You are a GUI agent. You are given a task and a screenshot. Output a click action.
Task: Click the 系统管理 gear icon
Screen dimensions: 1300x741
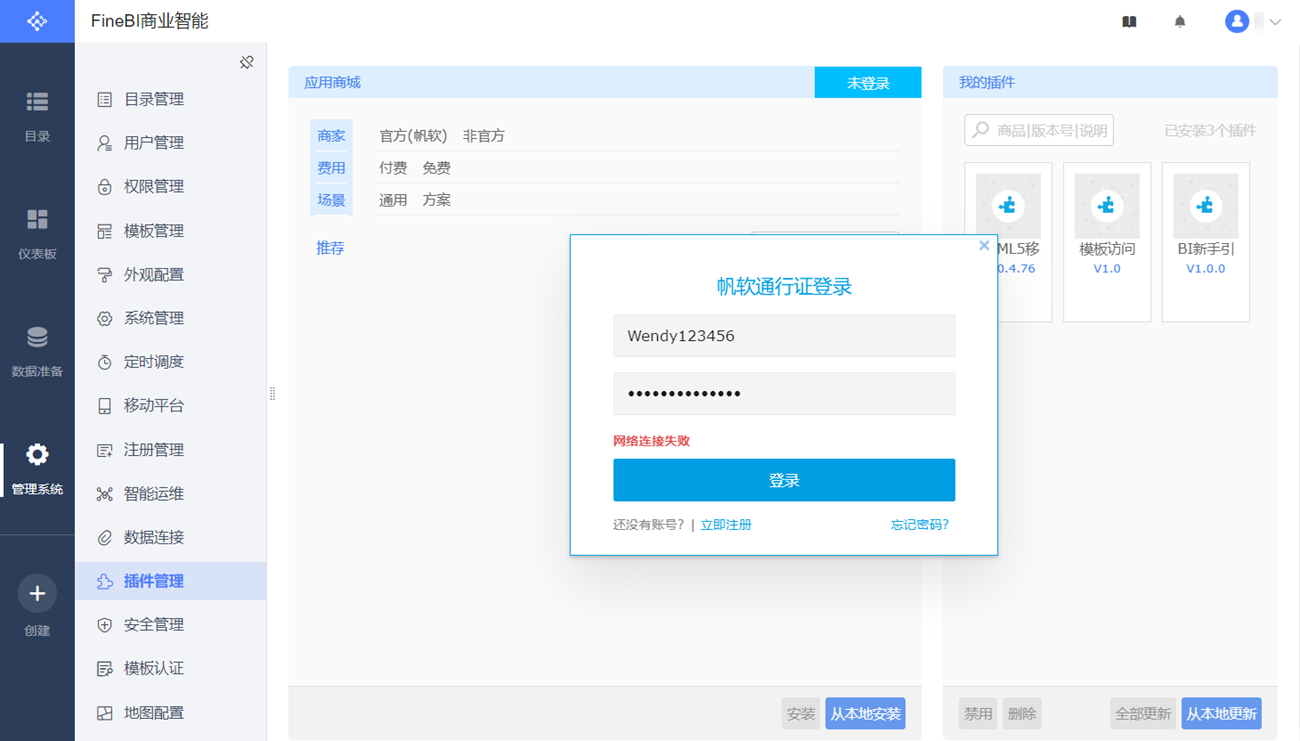(104, 318)
